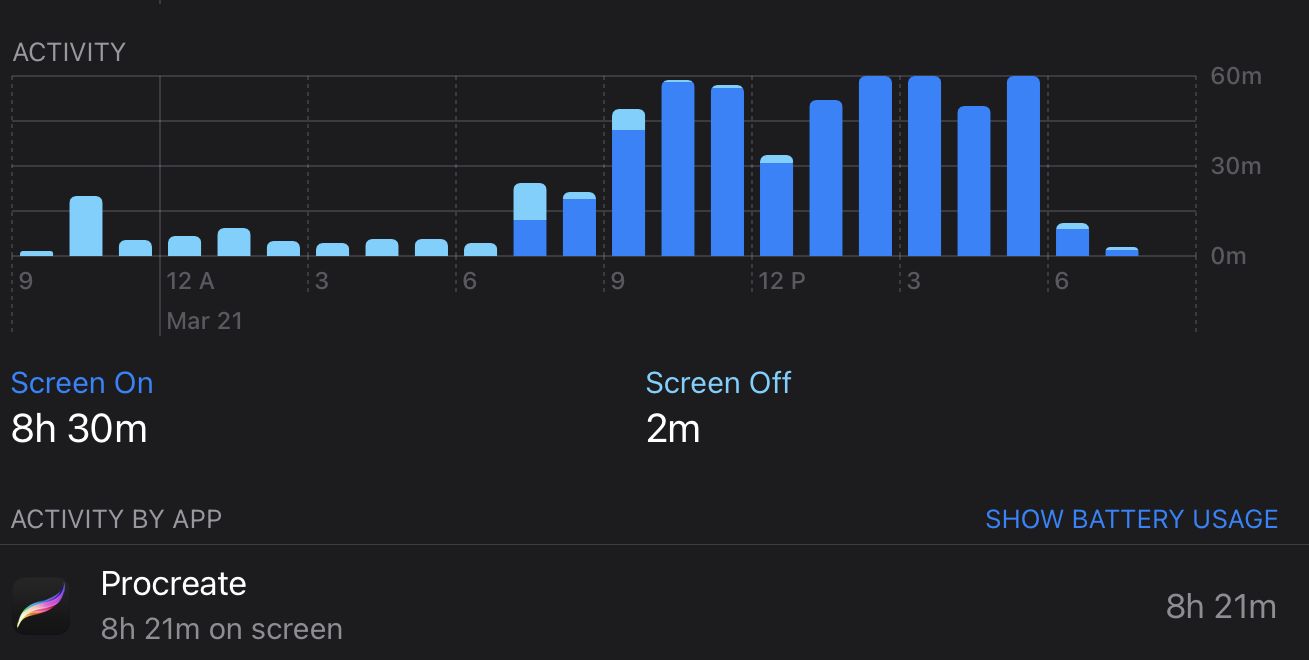The height and width of the screenshot is (660, 1309).
Task: Select the tall light-blue 10 PM bar
Action: click(x=86, y=226)
